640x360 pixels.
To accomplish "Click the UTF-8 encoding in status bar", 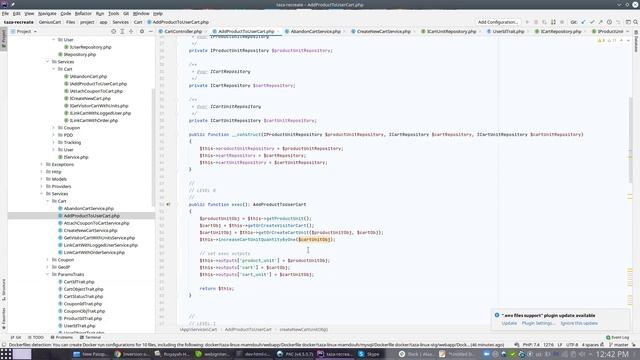I will pos(572,345).
